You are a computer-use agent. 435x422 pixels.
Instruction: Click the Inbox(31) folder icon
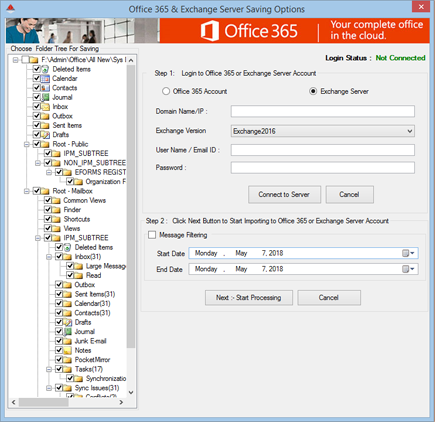click(68, 257)
